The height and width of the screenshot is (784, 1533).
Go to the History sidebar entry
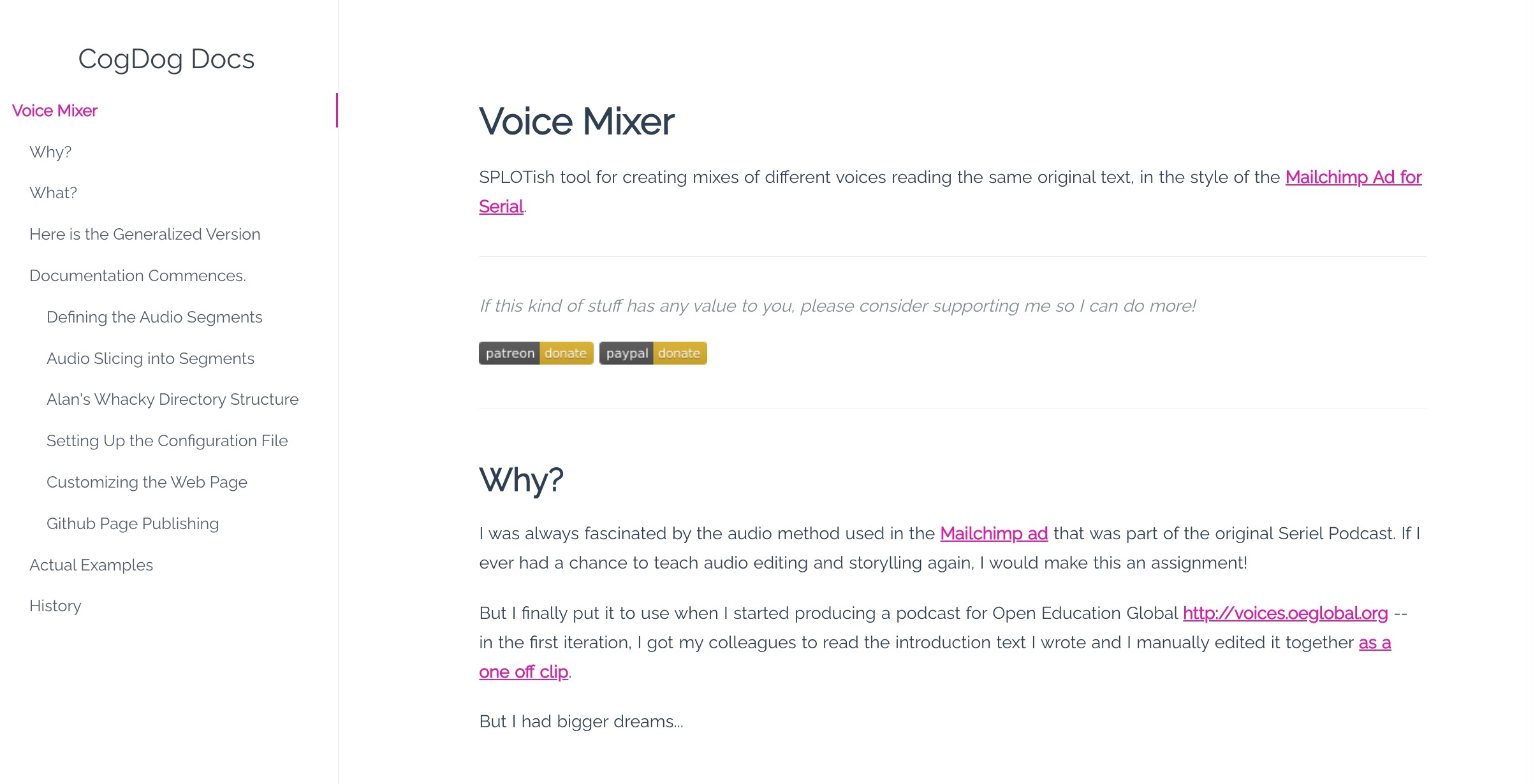(x=55, y=606)
